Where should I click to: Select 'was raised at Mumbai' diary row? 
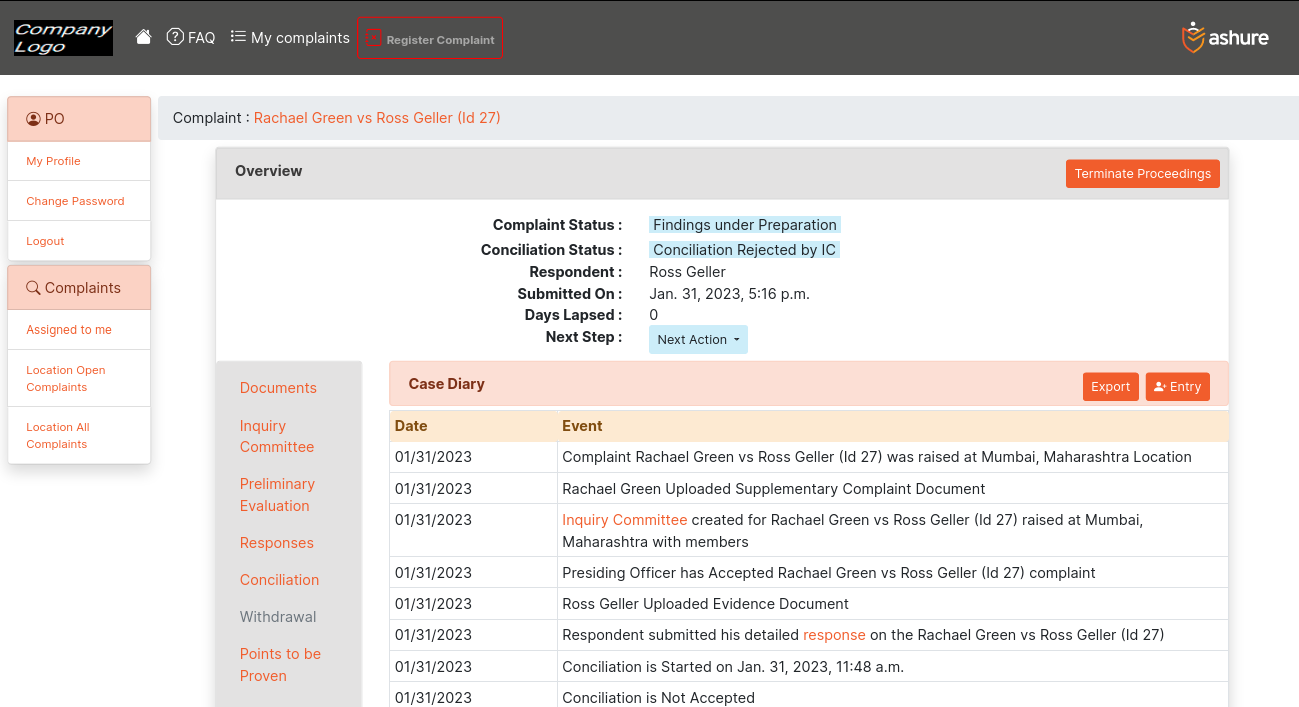[x=808, y=457]
